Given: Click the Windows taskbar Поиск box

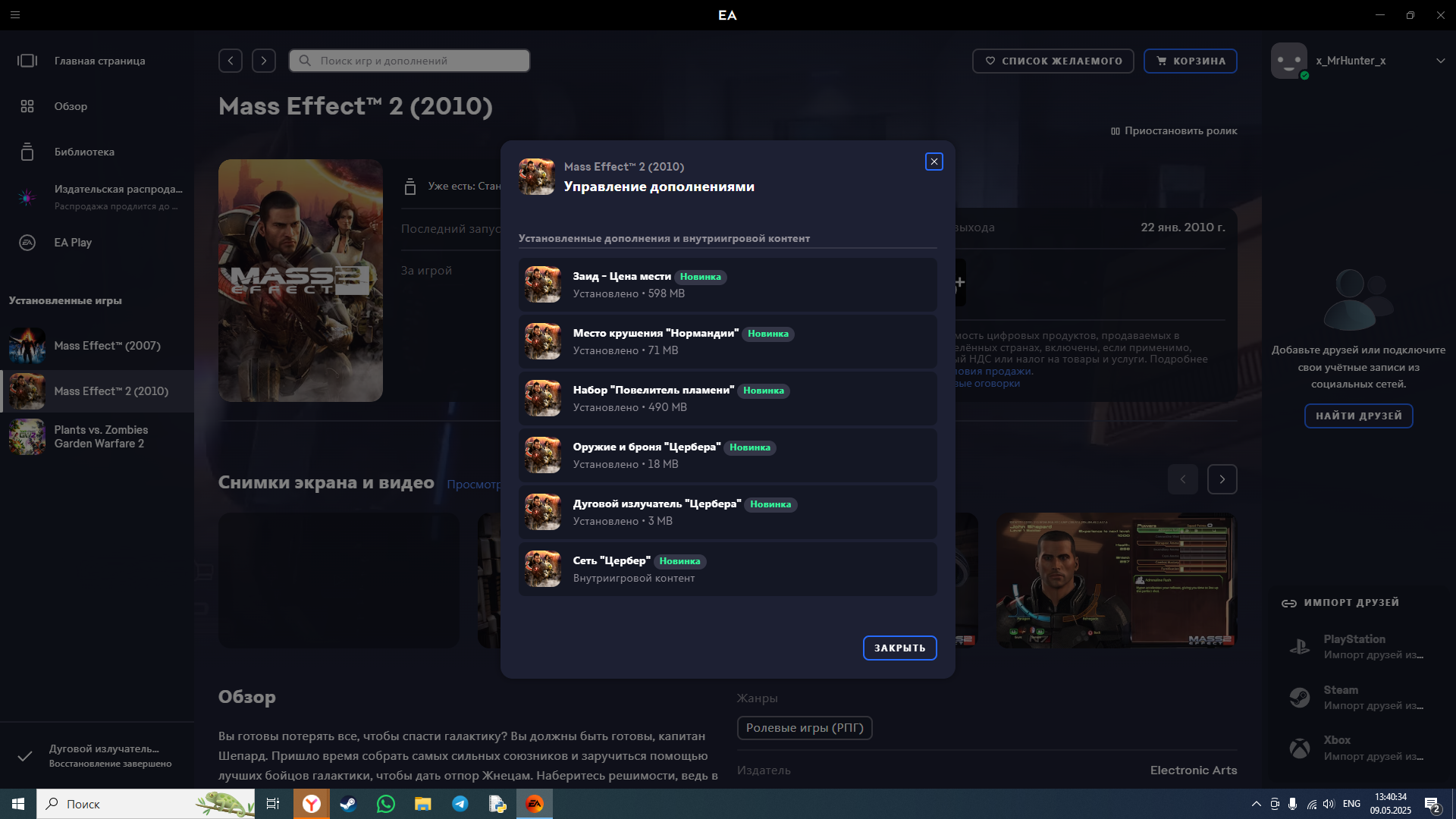Looking at the screenshot, I should pos(146,804).
